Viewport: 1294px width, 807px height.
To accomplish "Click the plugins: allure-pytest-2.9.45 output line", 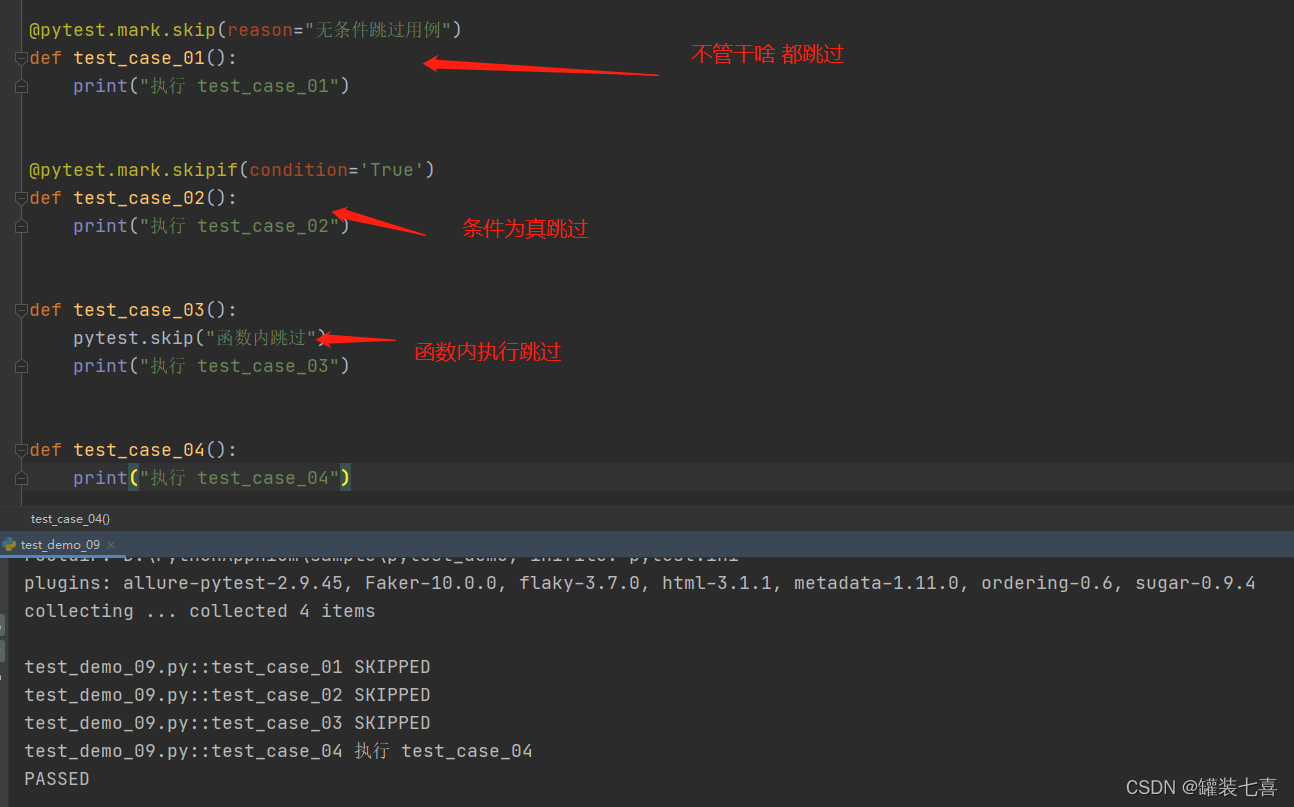I will point(640,583).
